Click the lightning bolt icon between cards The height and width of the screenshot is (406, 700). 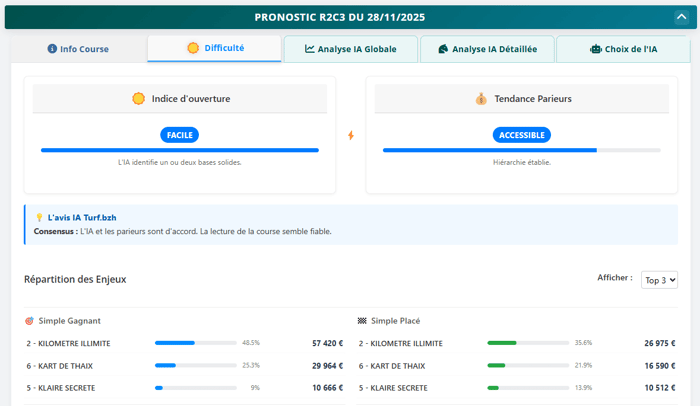(x=351, y=135)
